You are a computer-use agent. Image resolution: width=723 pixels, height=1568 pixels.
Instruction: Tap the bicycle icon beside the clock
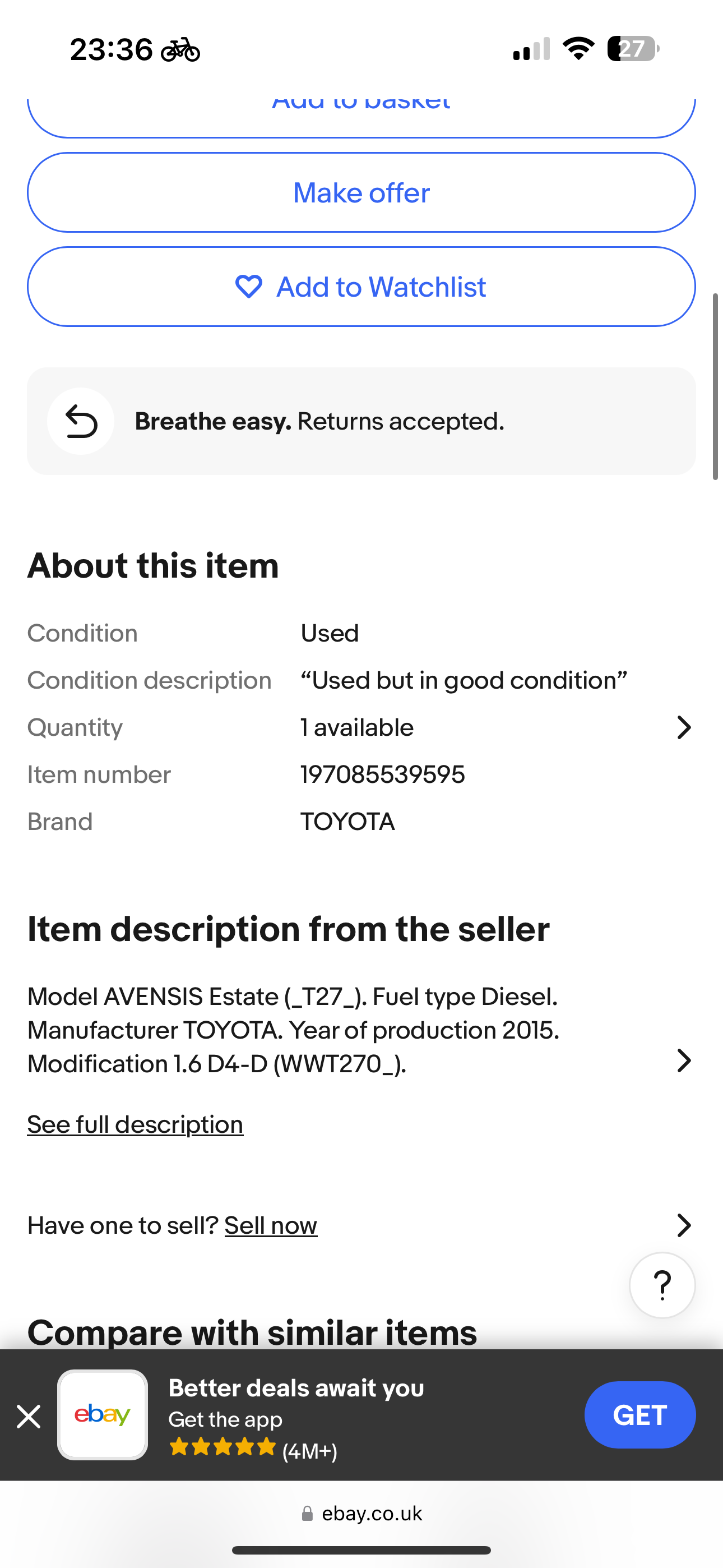(180, 50)
